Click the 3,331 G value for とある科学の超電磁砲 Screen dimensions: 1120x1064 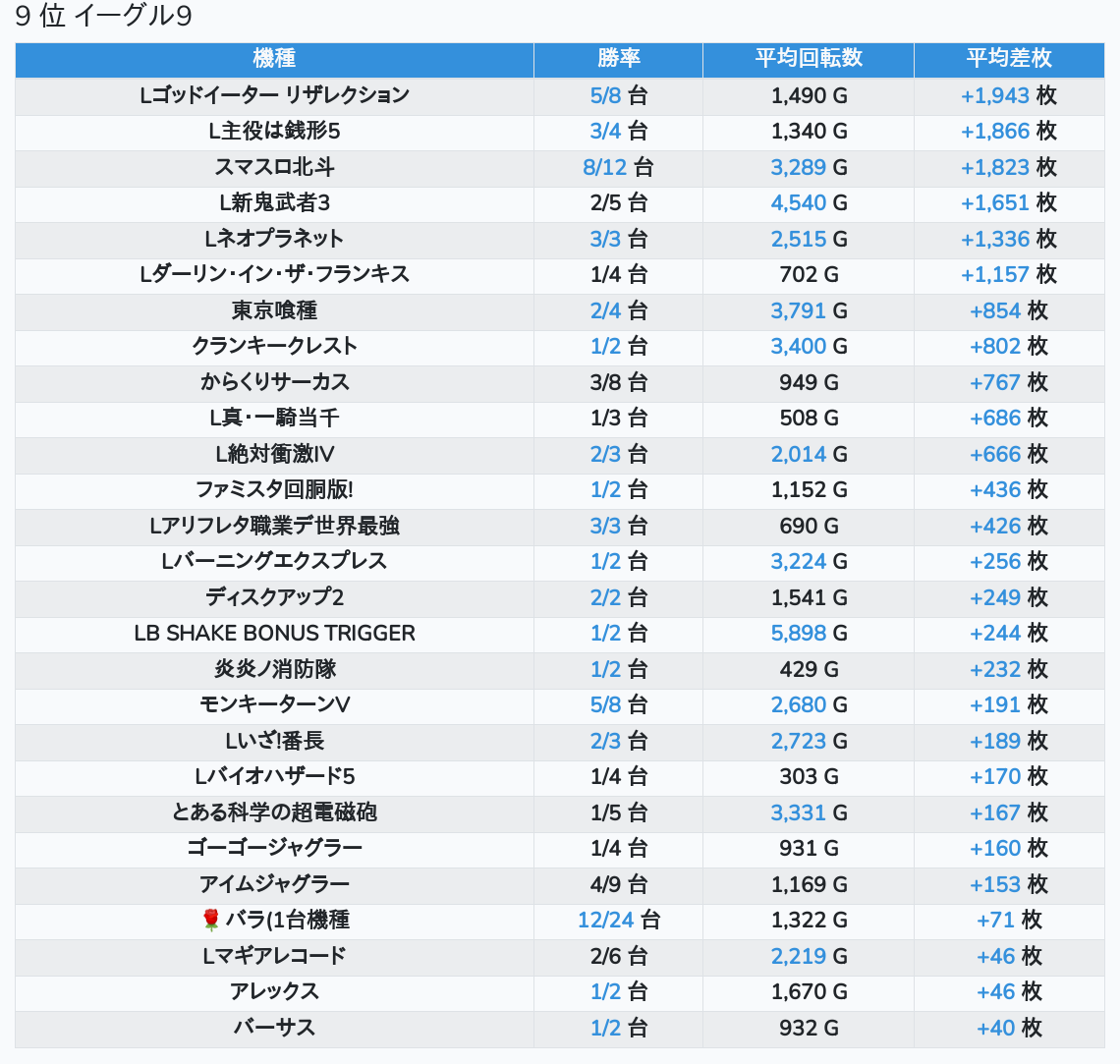coord(798,812)
